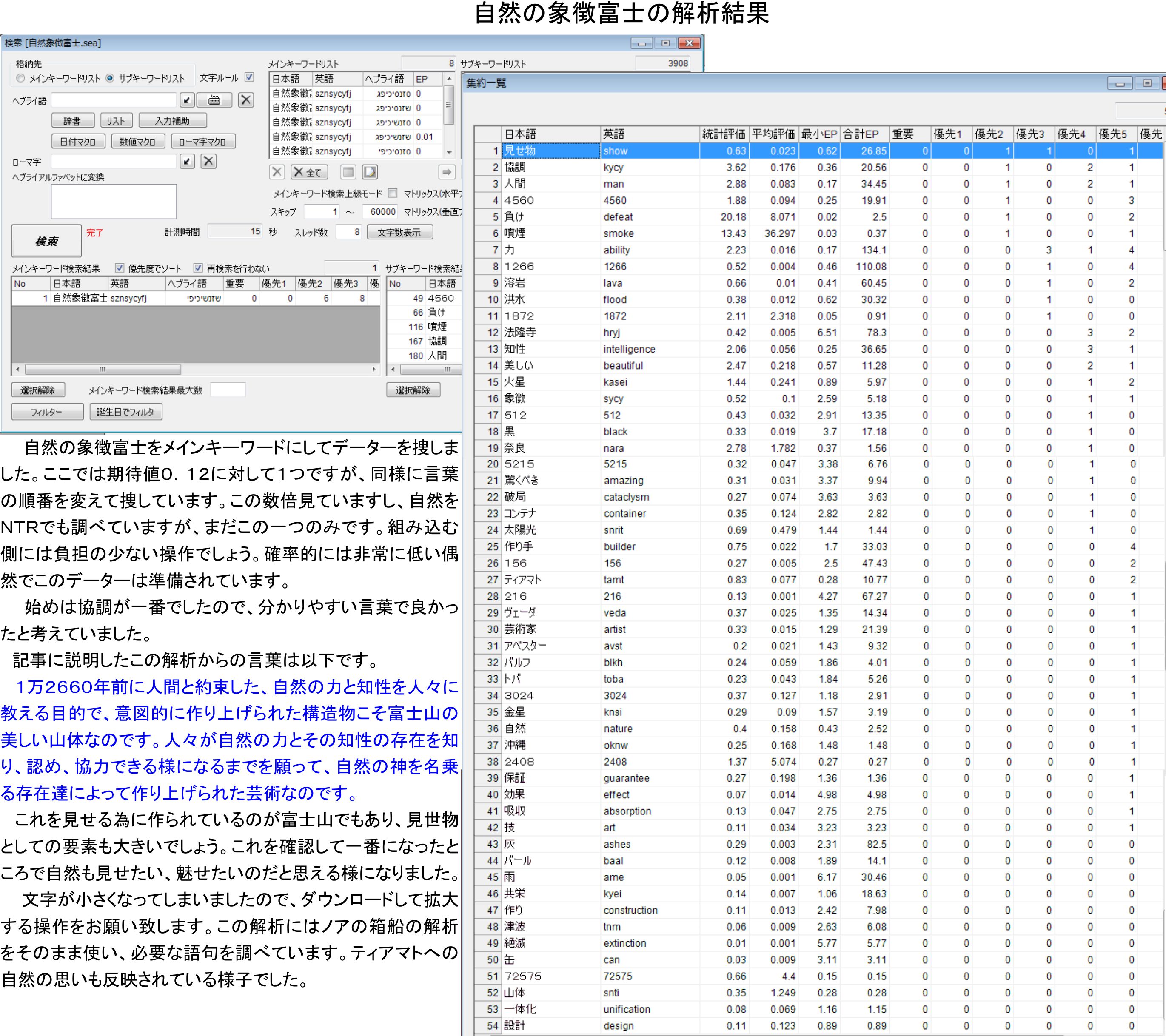Click the 統計評価 column header
Image resolution: width=1166 pixels, height=1036 pixels.
pyautogui.click(x=723, y=134)
